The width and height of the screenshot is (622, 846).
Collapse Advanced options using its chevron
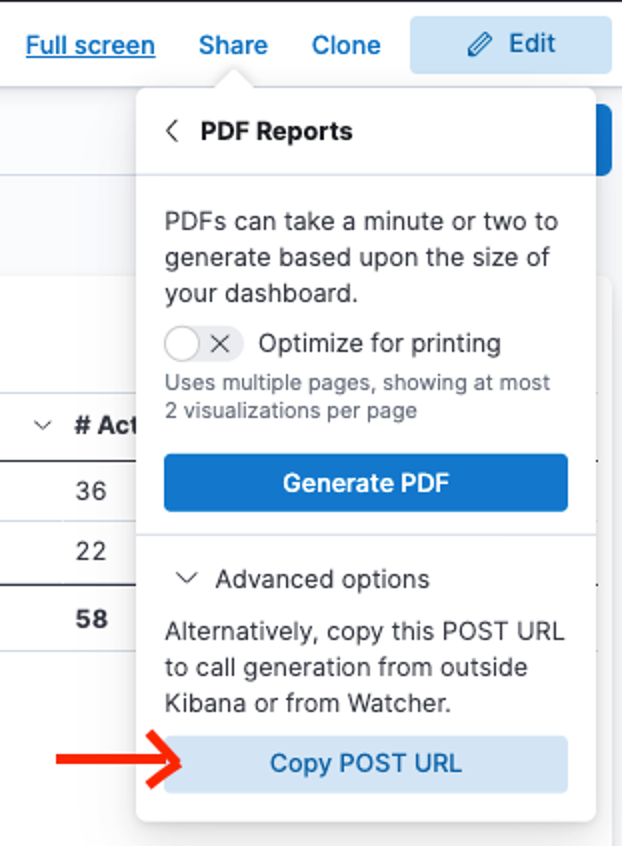coord(187,579)
